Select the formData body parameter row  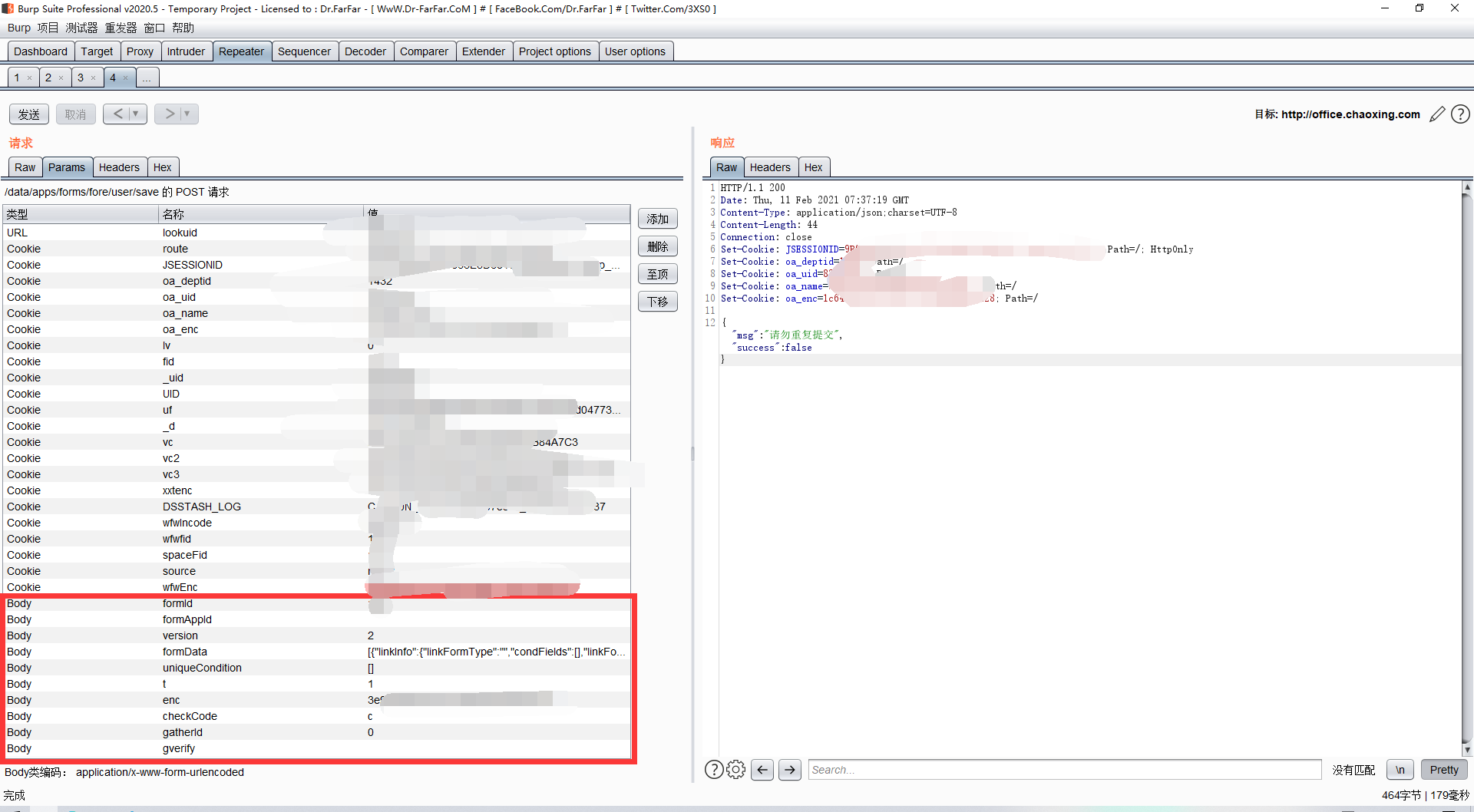coord(317,652)
